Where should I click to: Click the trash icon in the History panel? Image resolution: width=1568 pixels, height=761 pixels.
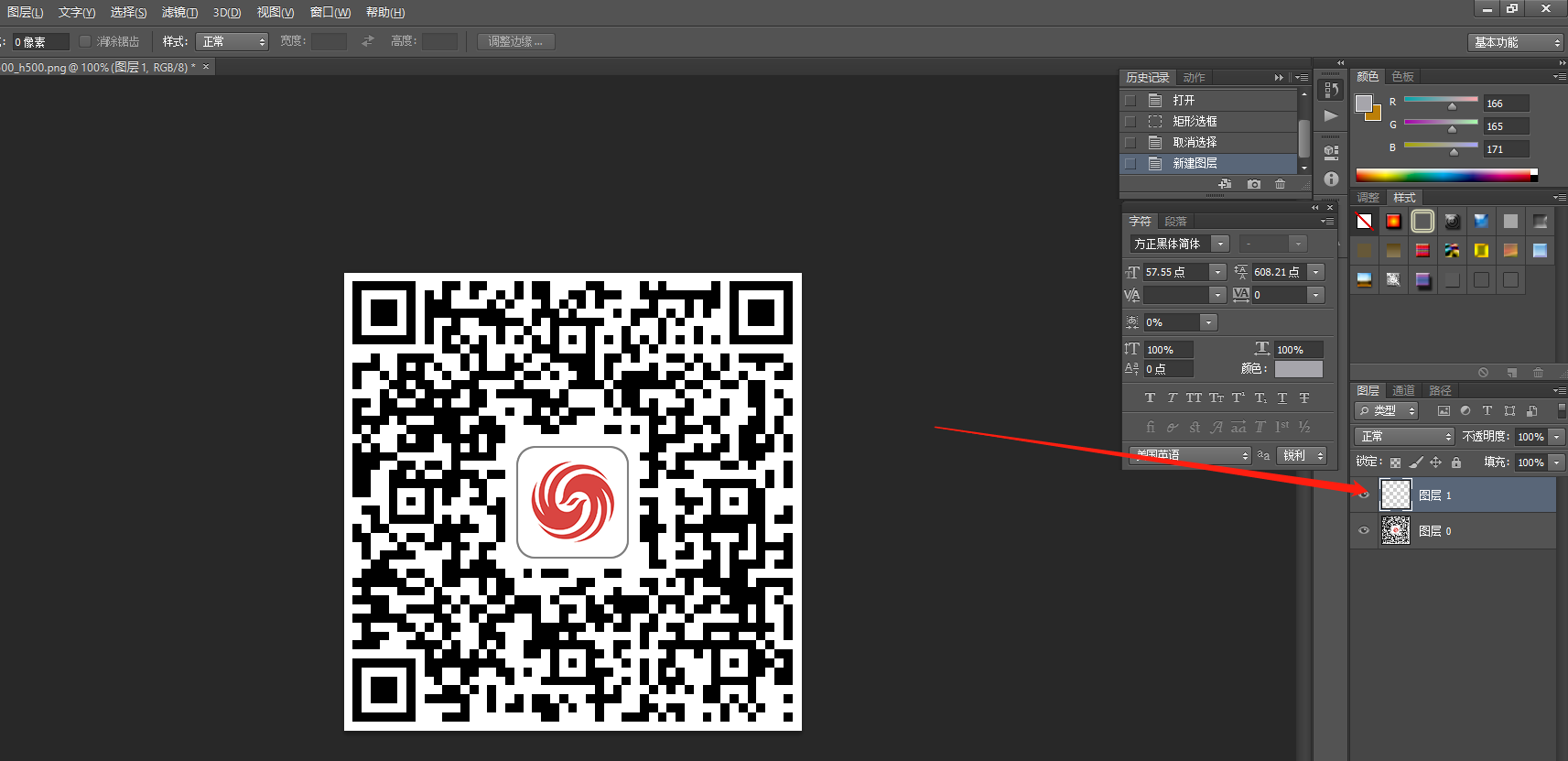click(x=1280, y=184)
